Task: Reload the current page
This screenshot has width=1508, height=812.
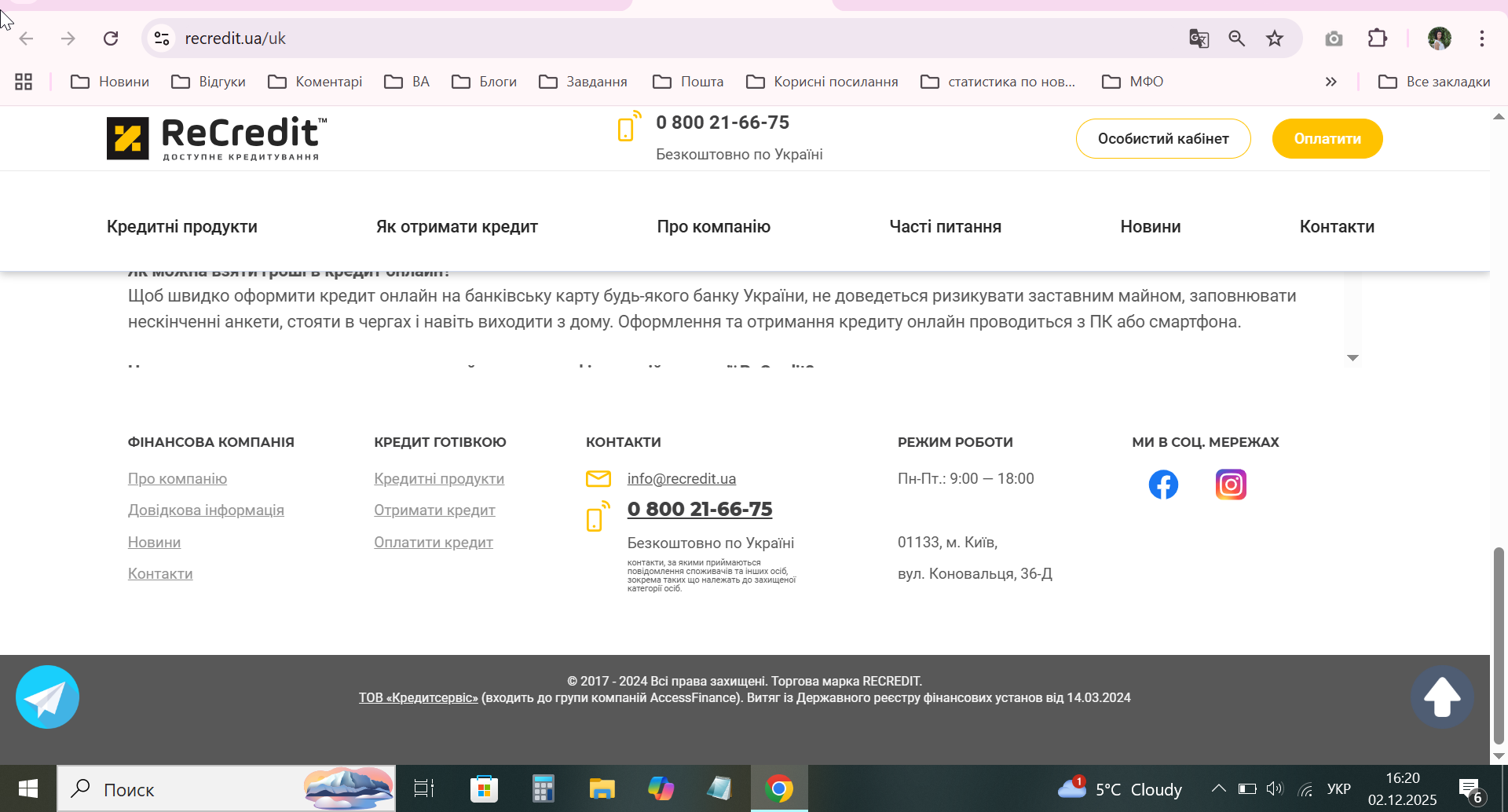Action: pyautogui.click(x=111, y=38)
